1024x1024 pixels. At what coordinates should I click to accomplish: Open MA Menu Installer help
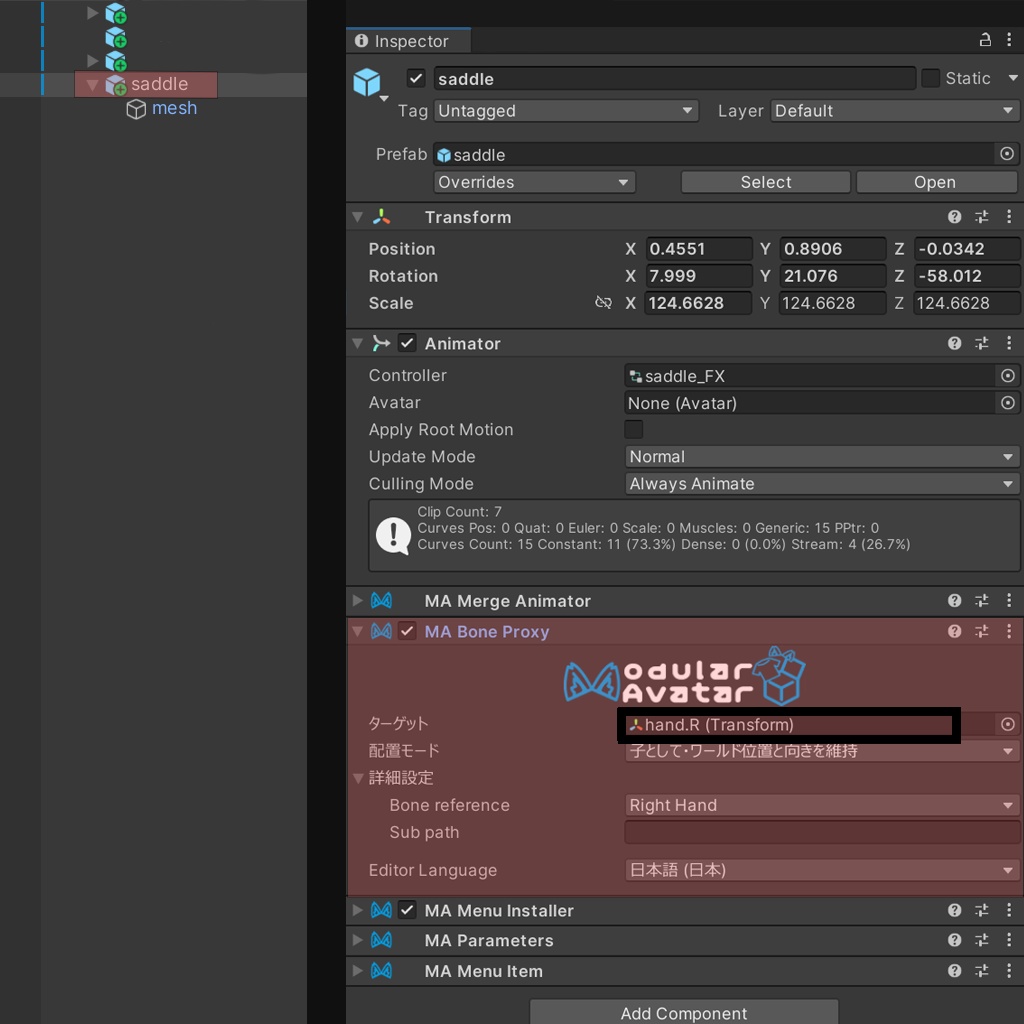coord(954,910)
